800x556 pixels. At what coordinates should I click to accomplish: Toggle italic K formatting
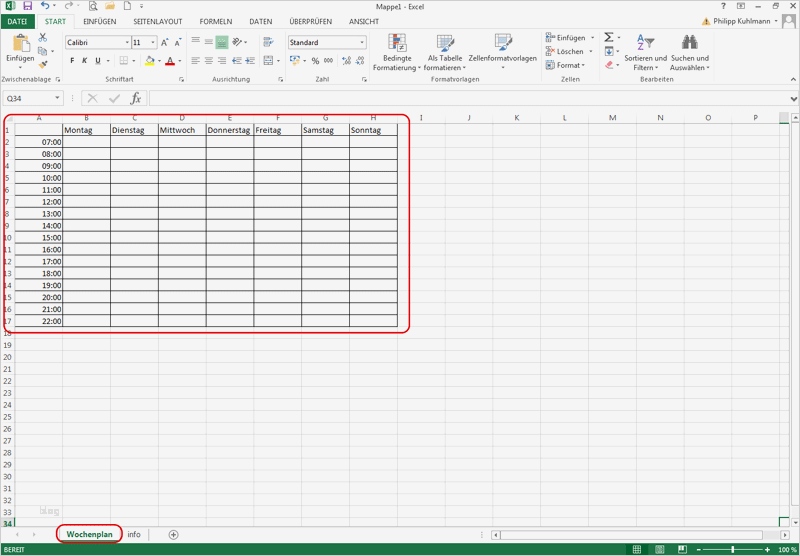coord(85,61)
